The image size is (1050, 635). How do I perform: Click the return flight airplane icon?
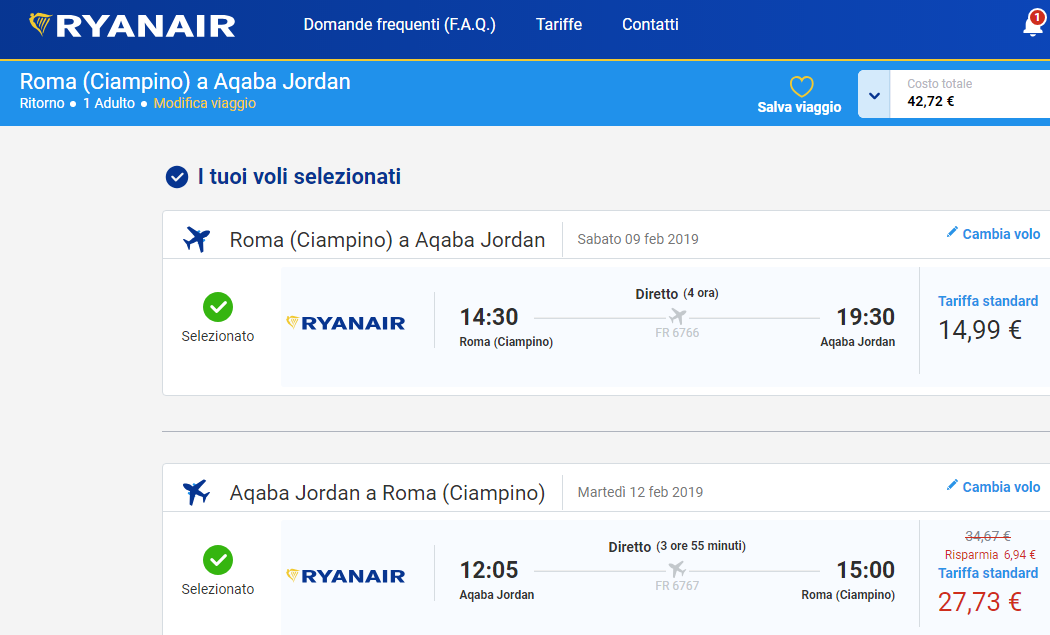click(196, 492)
